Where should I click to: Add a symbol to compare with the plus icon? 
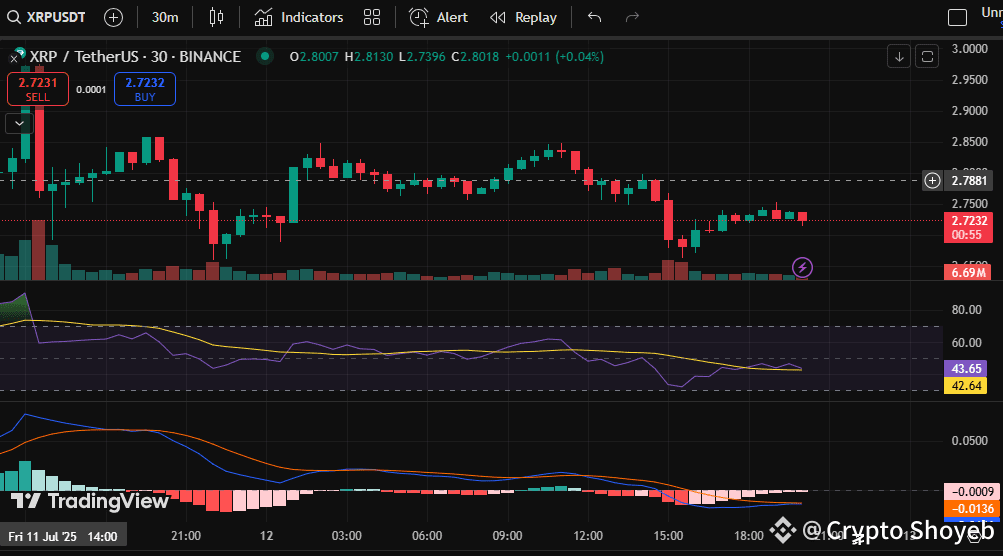pos(114,17)
